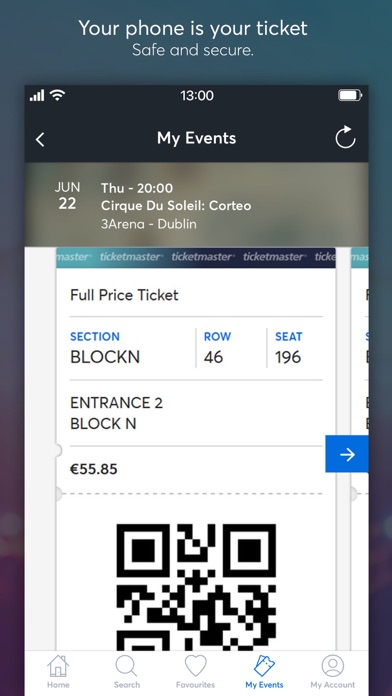Open Search magnifier tab
The width and height of the screenshot is (392, 696).
coord(127,672)
